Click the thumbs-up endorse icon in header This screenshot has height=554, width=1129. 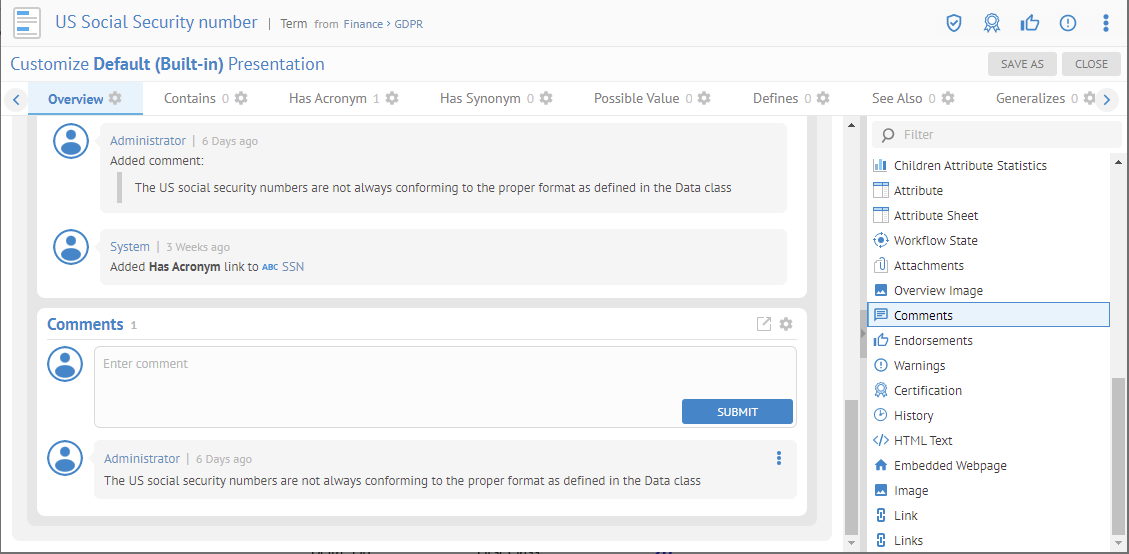[x=1030, y=23]
